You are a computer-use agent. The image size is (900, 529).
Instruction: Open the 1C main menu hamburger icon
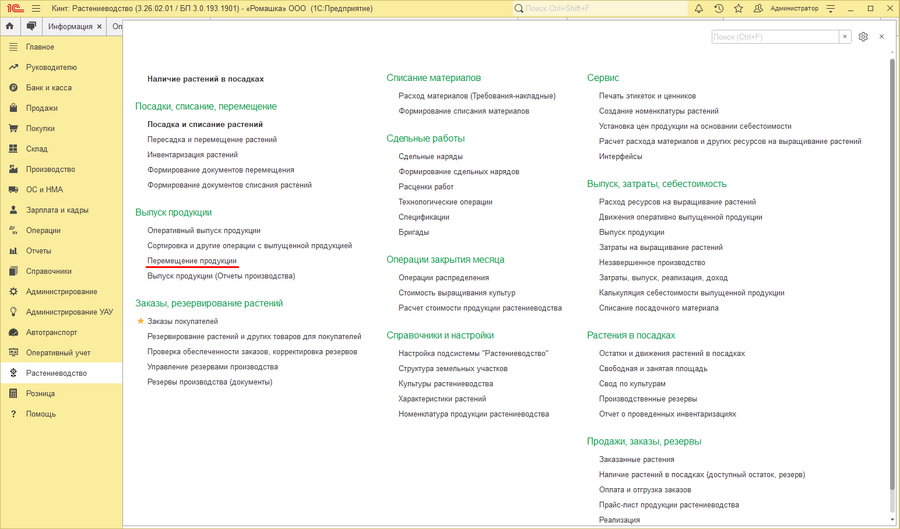click(x=36, y=9)
